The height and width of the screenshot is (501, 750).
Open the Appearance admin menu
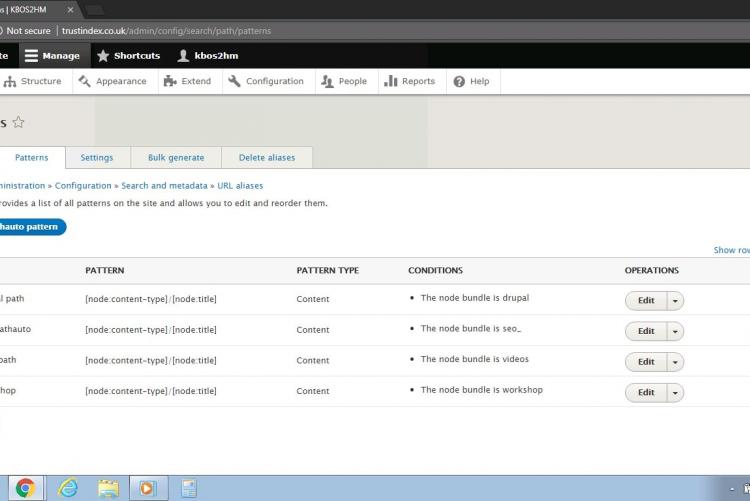113,81
